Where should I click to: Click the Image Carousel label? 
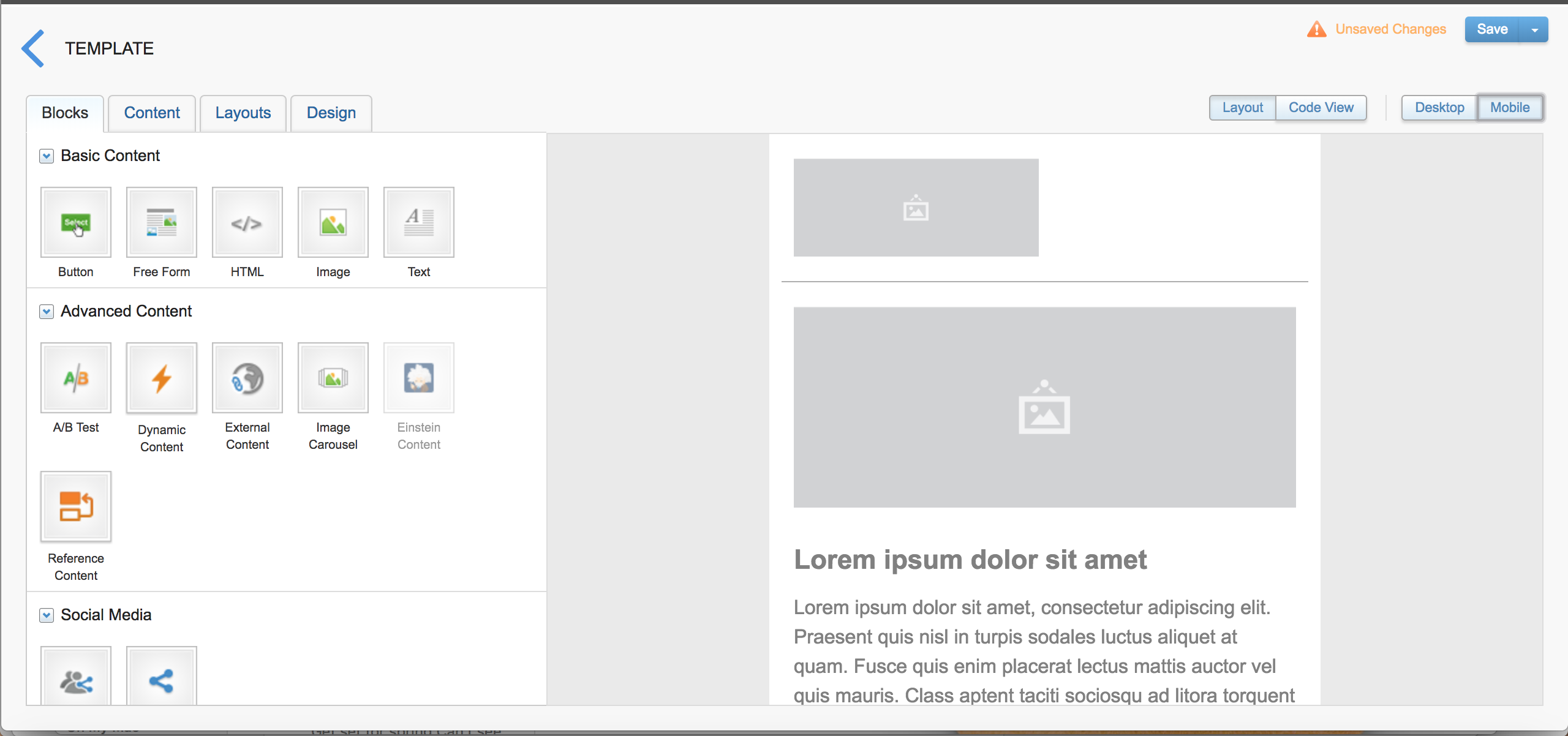click(333, 436)
